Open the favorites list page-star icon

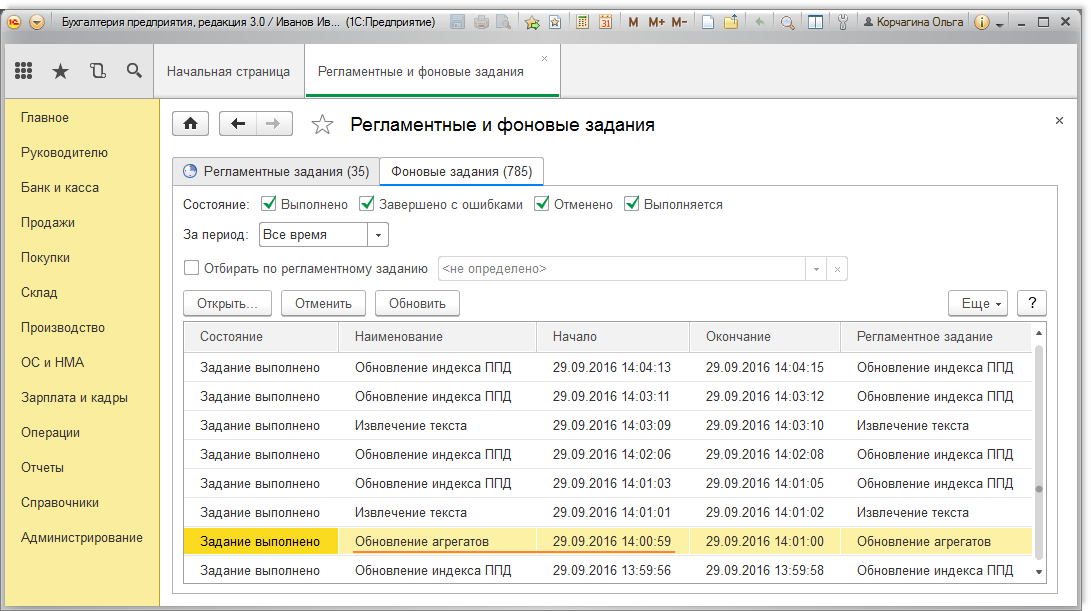[x=555, y=22]
